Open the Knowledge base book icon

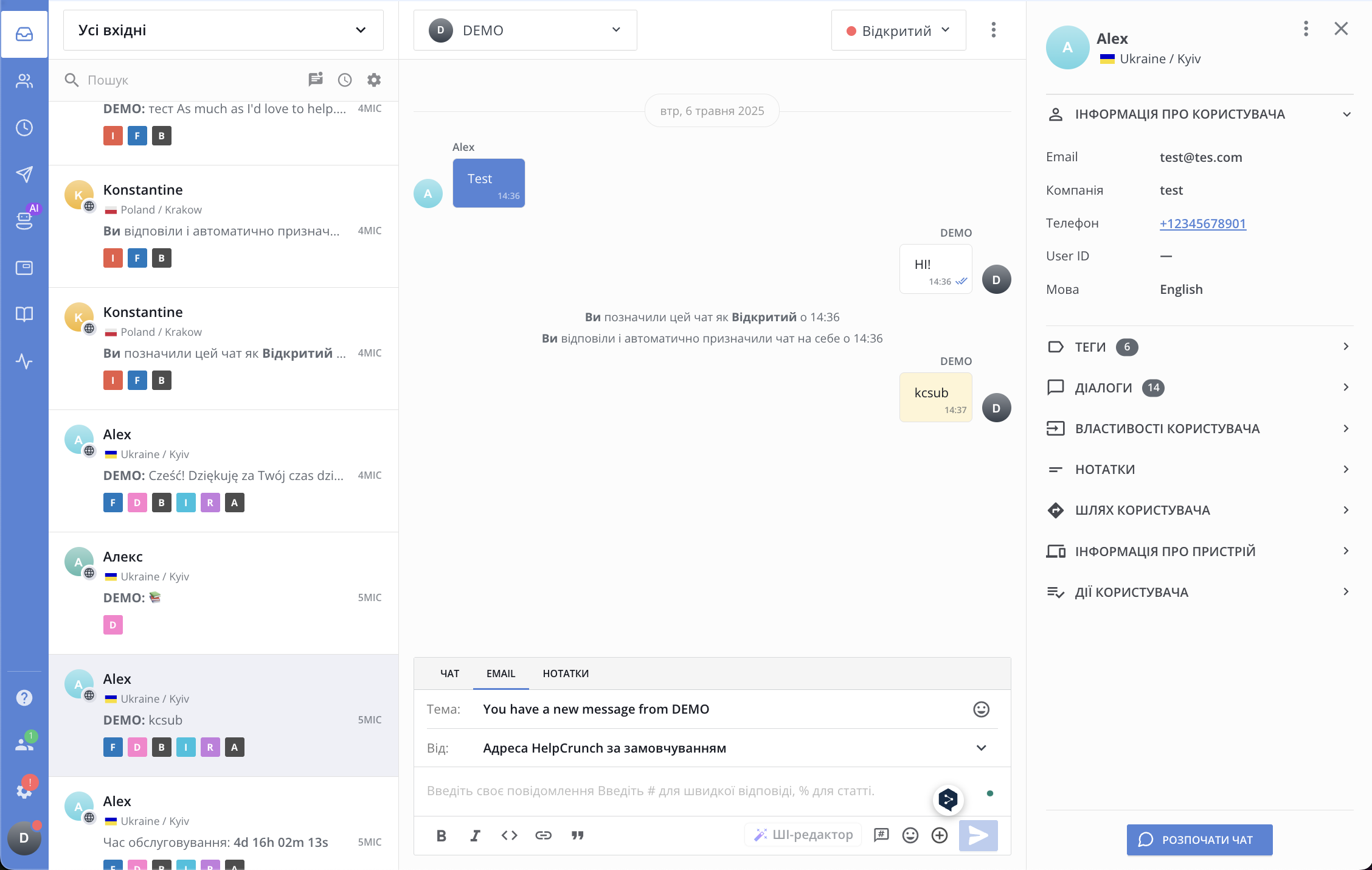click(x=24, y=315)
